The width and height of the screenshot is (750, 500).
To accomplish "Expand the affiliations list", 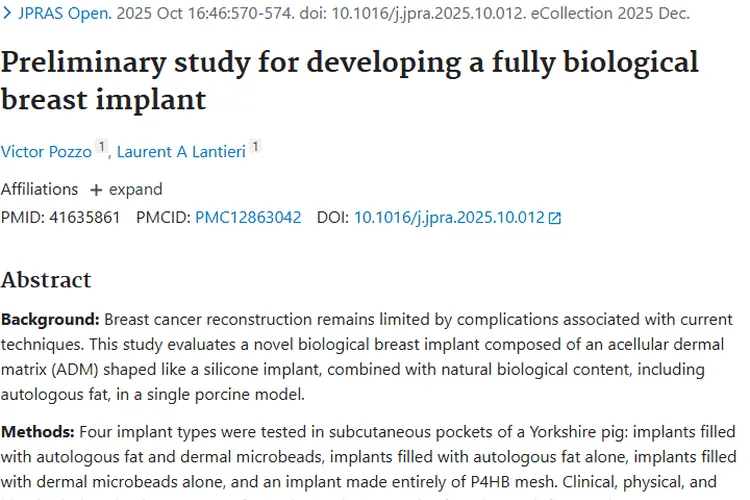I will (135, 190).
